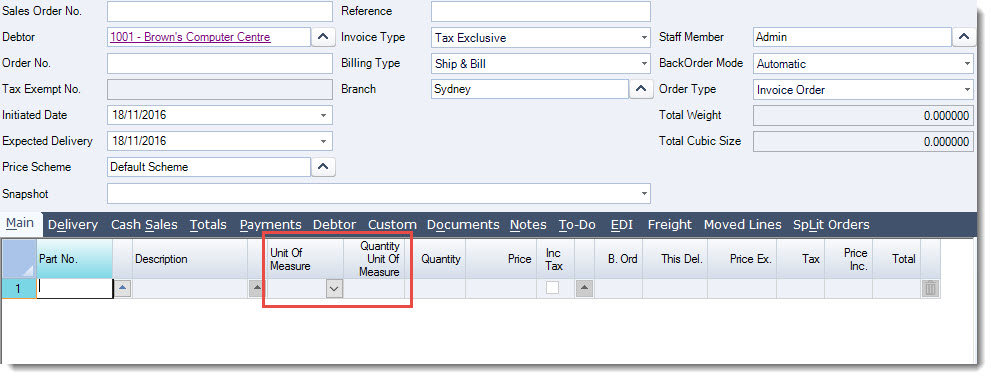Click the Total Cubic Size value field
Viewport: 992px width, 379px height.
coord(864,142)
